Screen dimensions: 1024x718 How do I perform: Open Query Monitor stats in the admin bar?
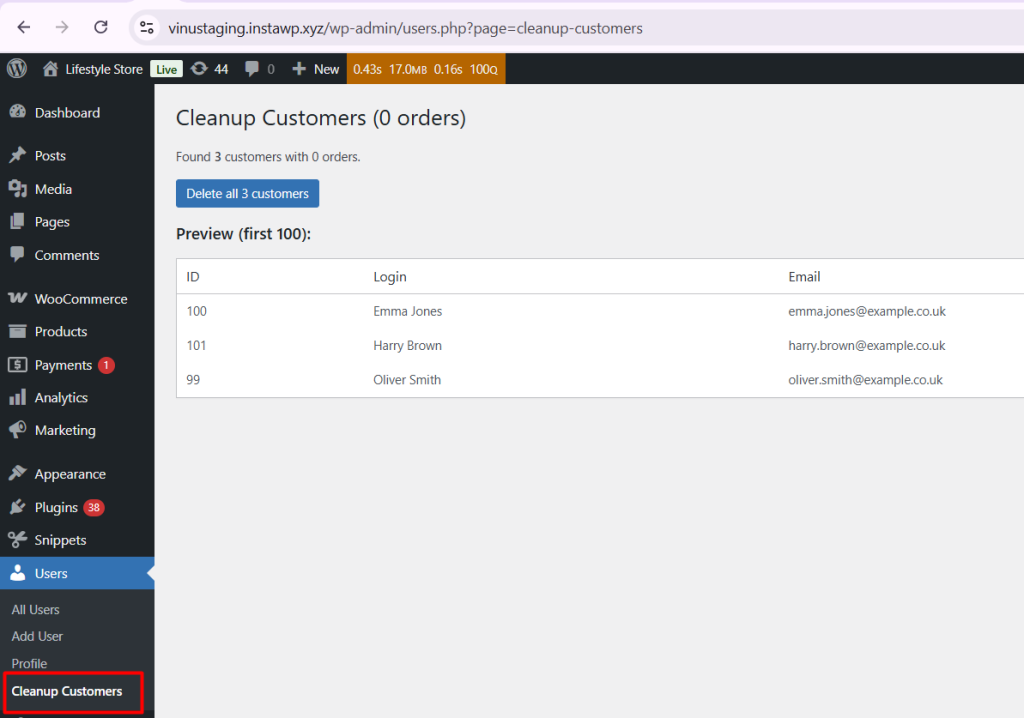tap(425, 68)
